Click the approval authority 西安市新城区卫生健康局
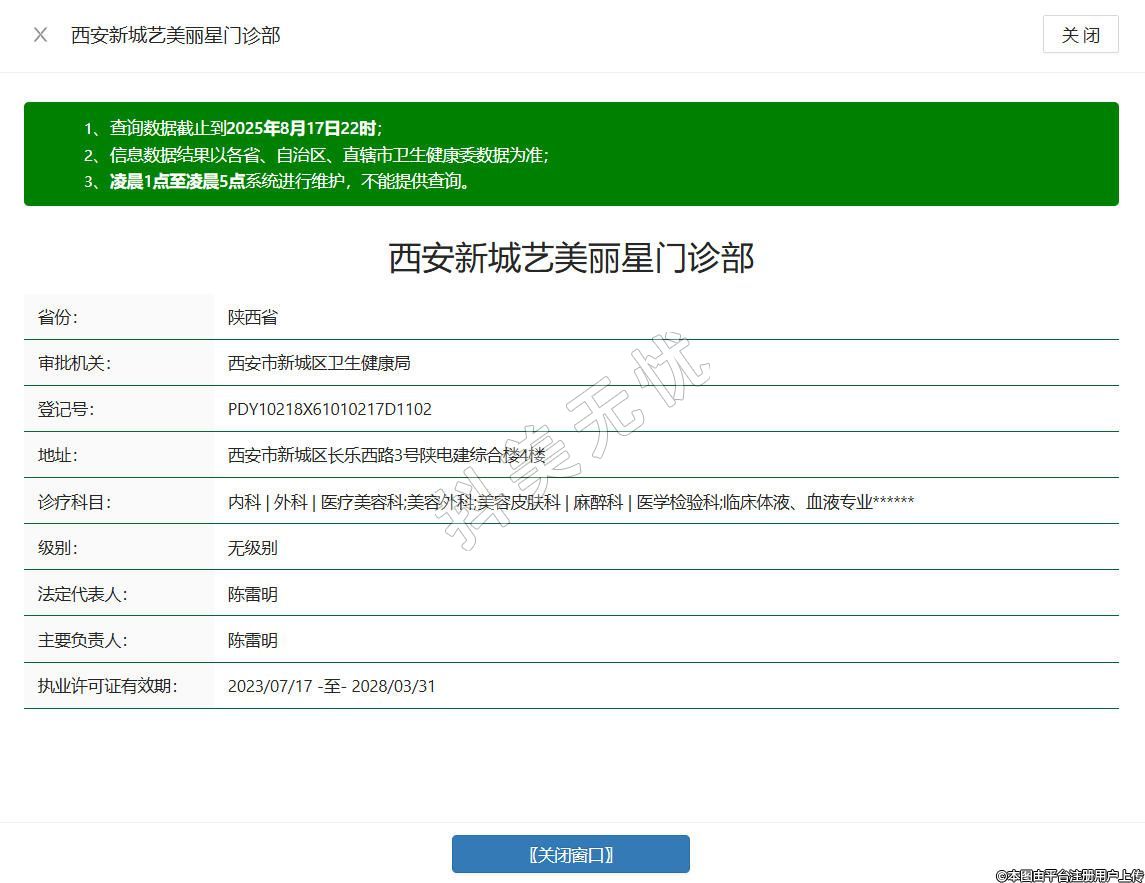 coord(319,363)
